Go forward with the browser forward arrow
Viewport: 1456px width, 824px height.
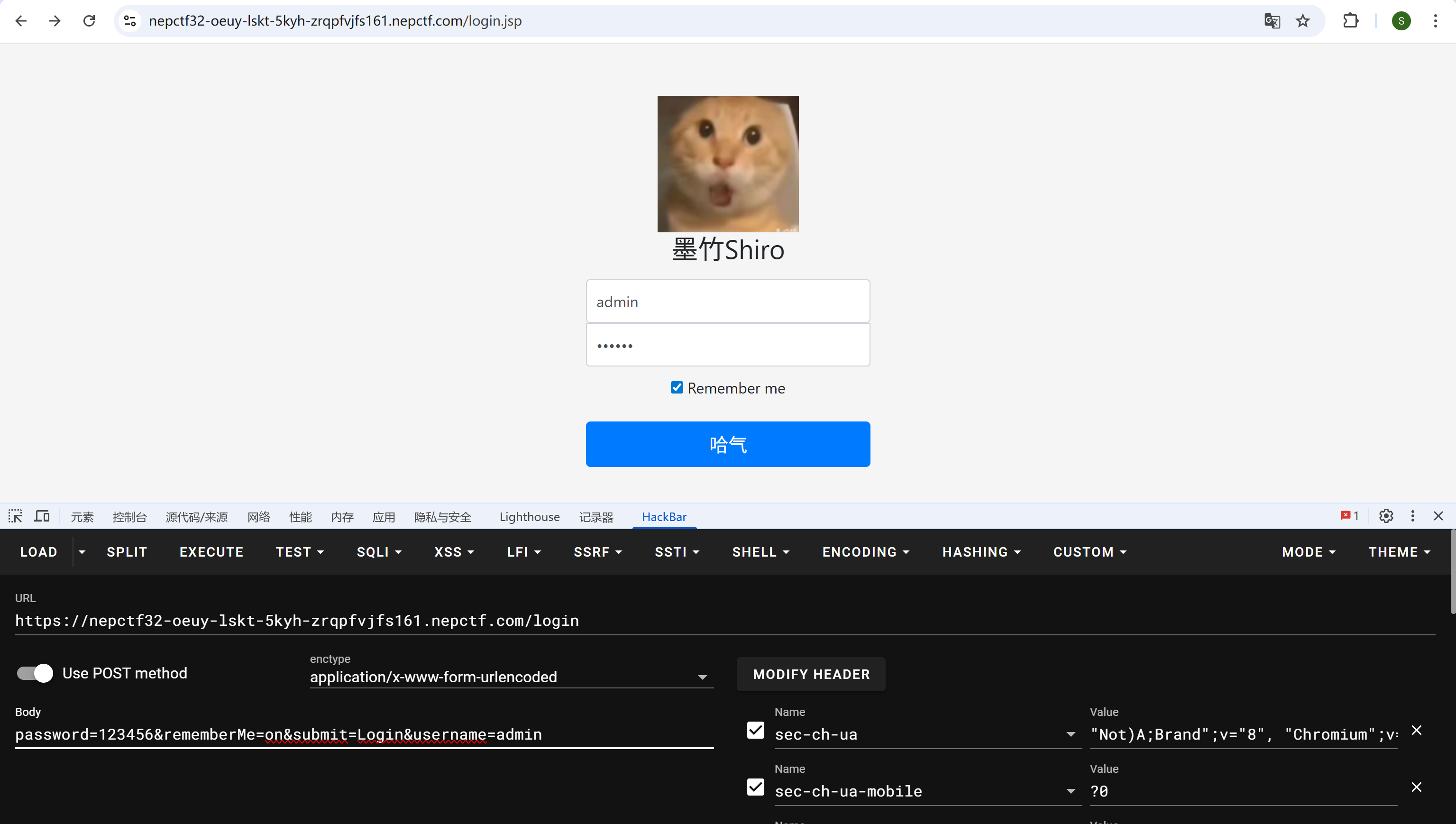[55, 21]
